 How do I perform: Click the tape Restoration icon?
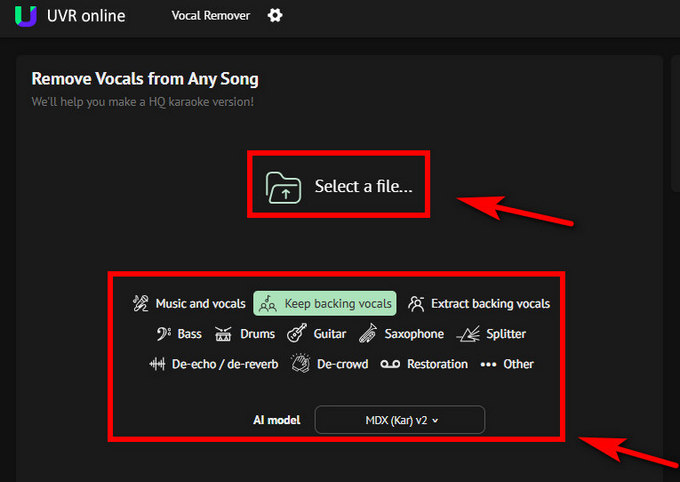tap(390, 364)
